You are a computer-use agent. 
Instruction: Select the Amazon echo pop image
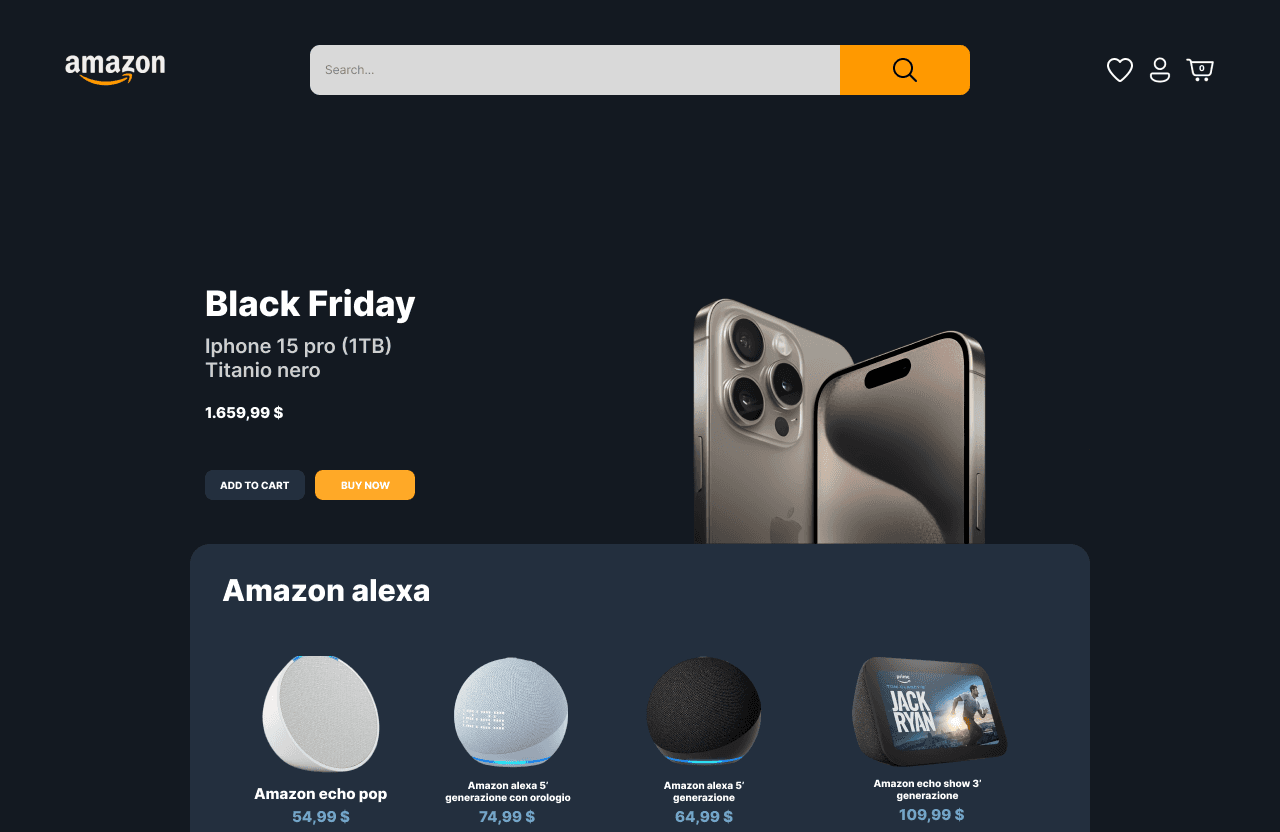pyautogui.click(x=321, y=714)
